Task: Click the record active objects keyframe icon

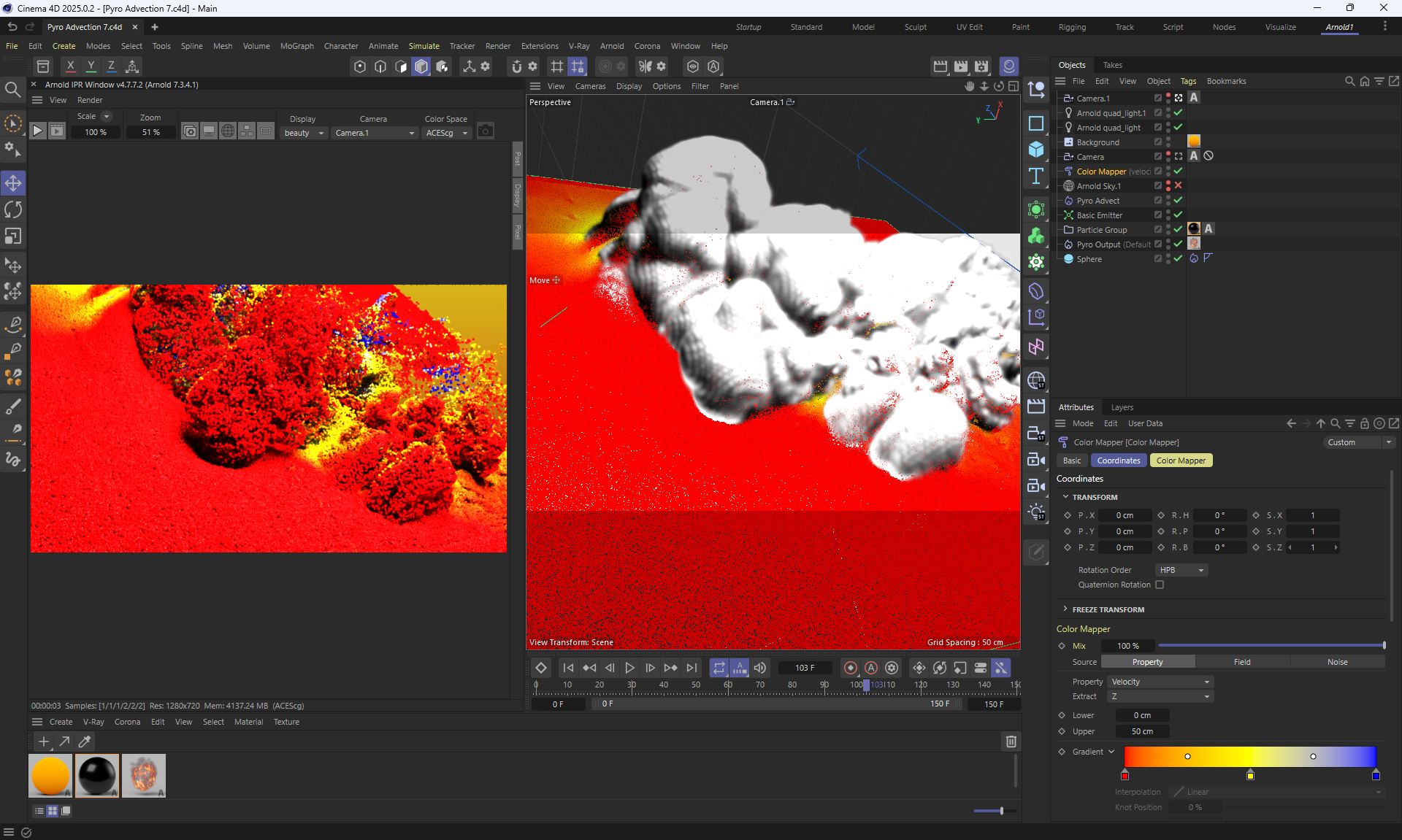Action: (851, 668)
